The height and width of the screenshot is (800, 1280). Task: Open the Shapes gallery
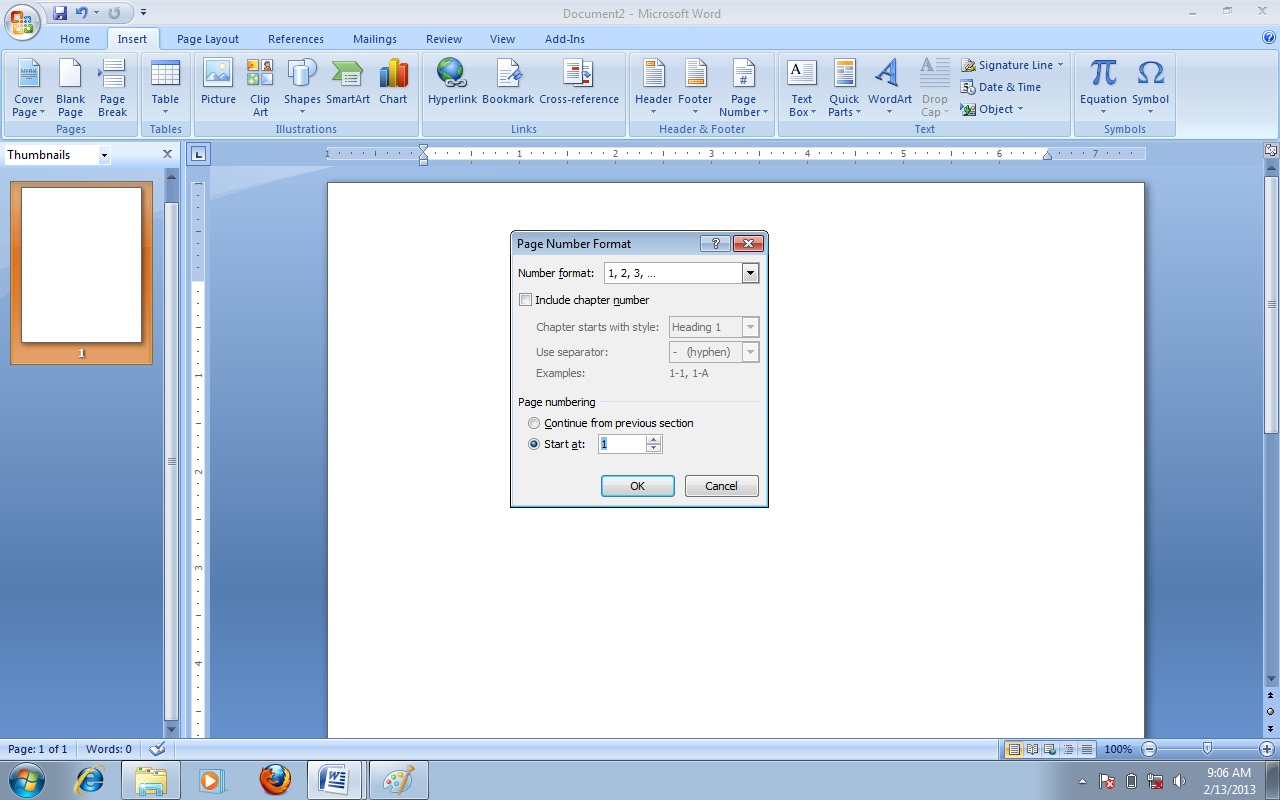coord(302,88)
